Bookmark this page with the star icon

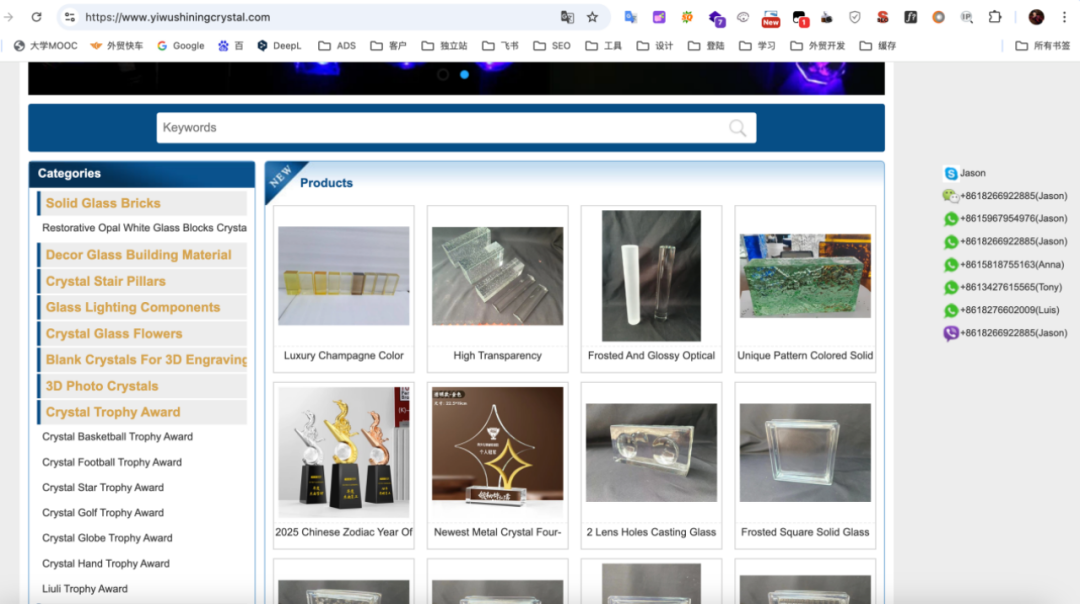tap(592, 17)
